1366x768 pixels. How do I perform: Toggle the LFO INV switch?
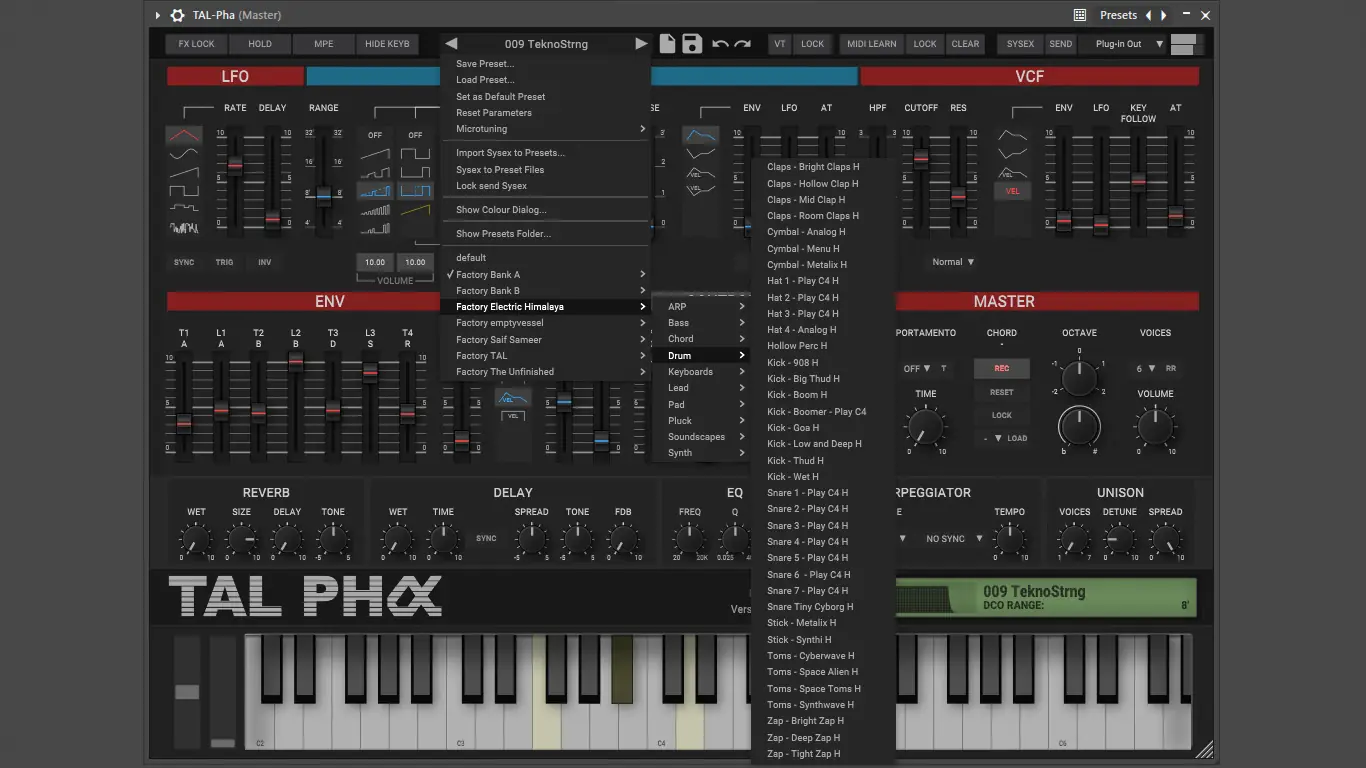click(x=265, y=262)
